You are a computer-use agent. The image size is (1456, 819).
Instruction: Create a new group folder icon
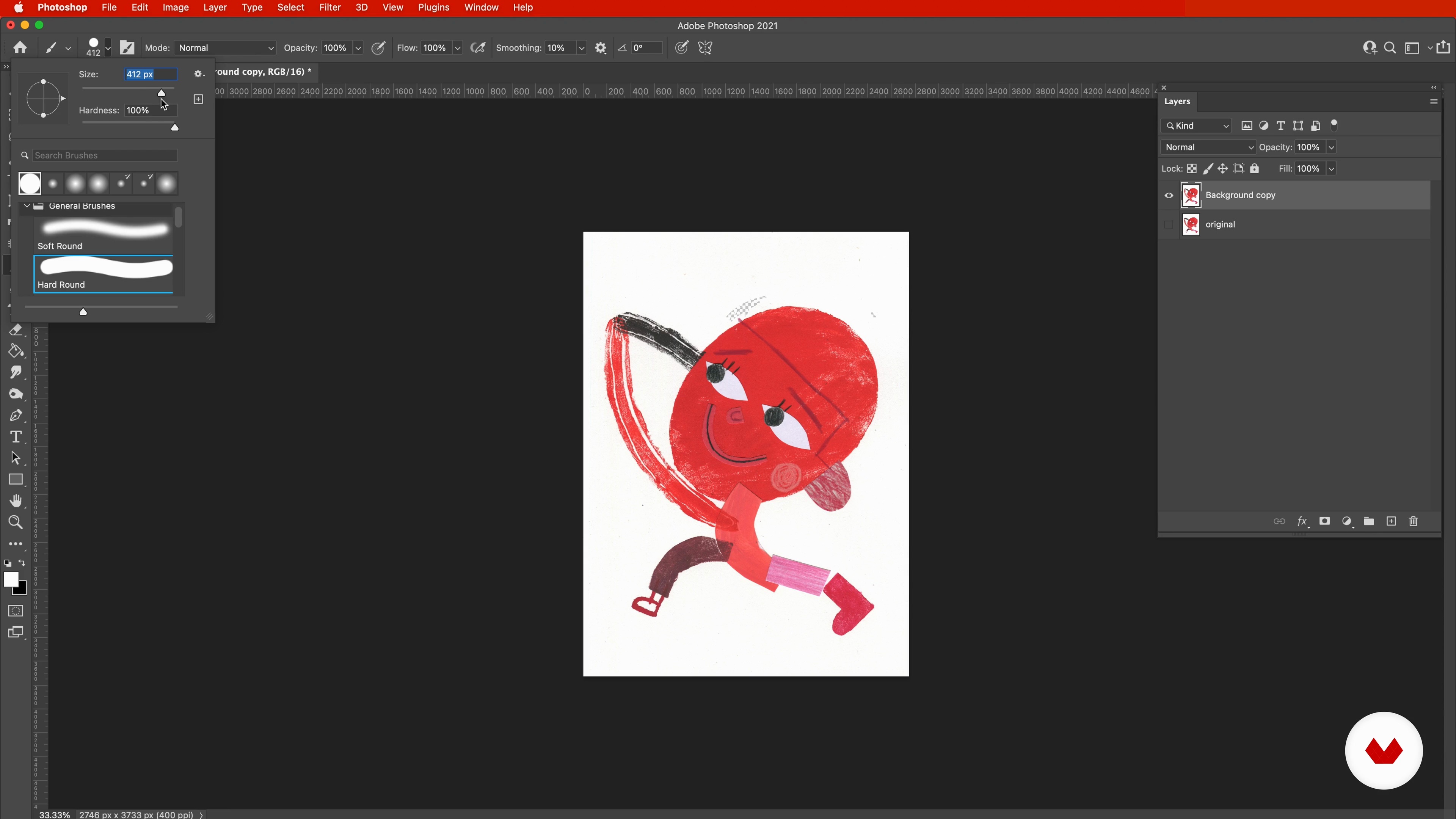tap(1369, 521)
